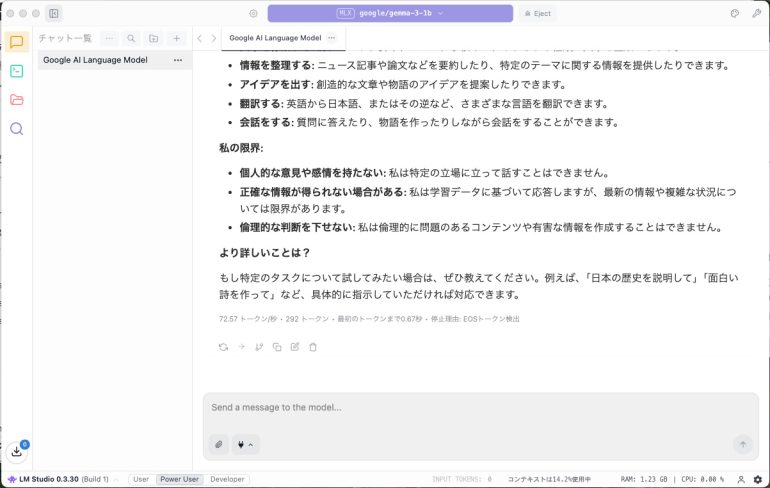Open the Developer terminal view in the sidebar
The image size is (770, 488).
point(16,71)
